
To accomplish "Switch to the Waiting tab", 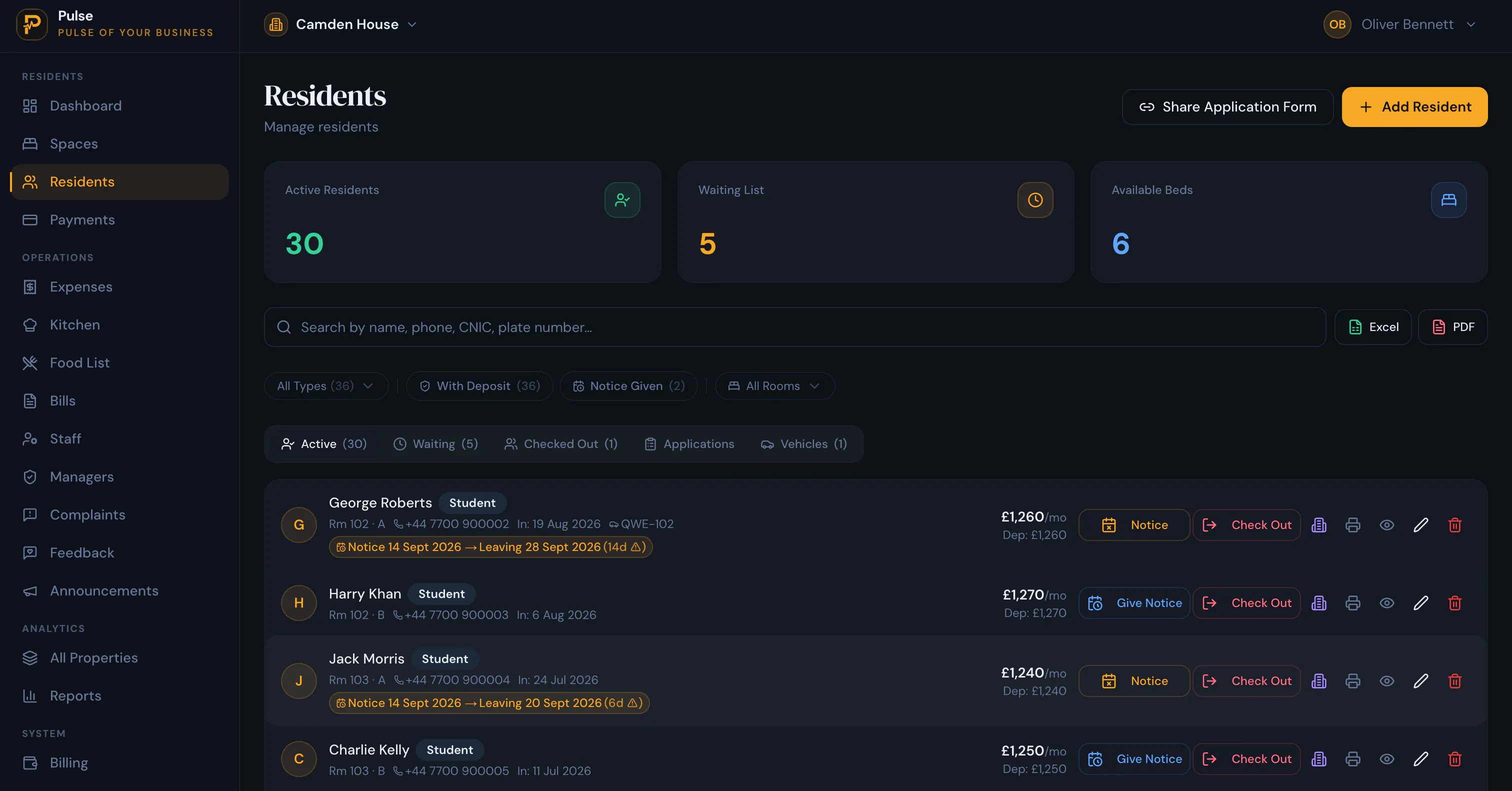I will [x=435, y=443].
